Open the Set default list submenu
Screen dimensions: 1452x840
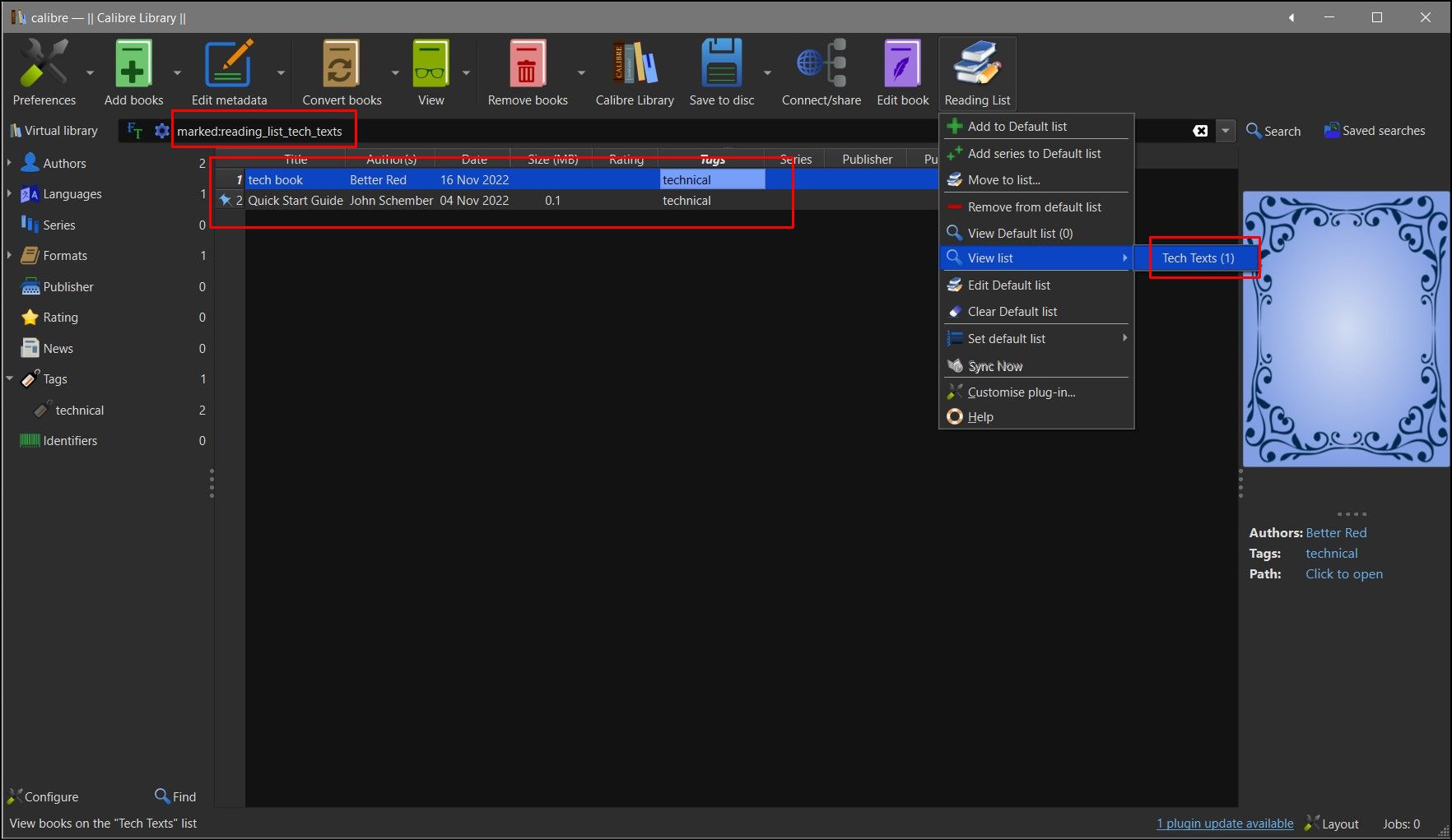1036,339
